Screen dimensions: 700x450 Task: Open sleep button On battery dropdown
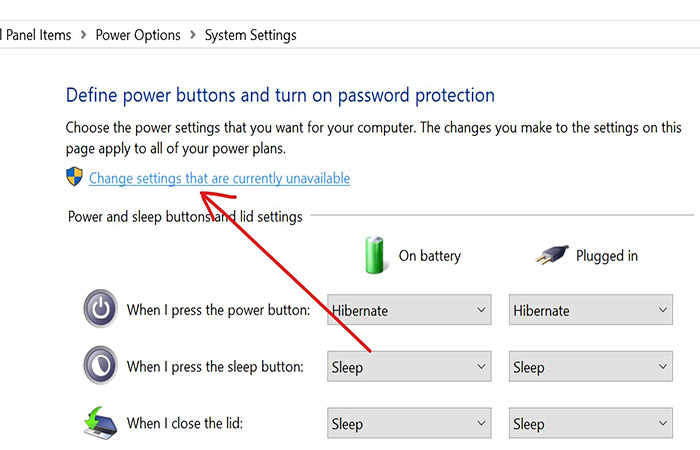click(x=409, y=367)
